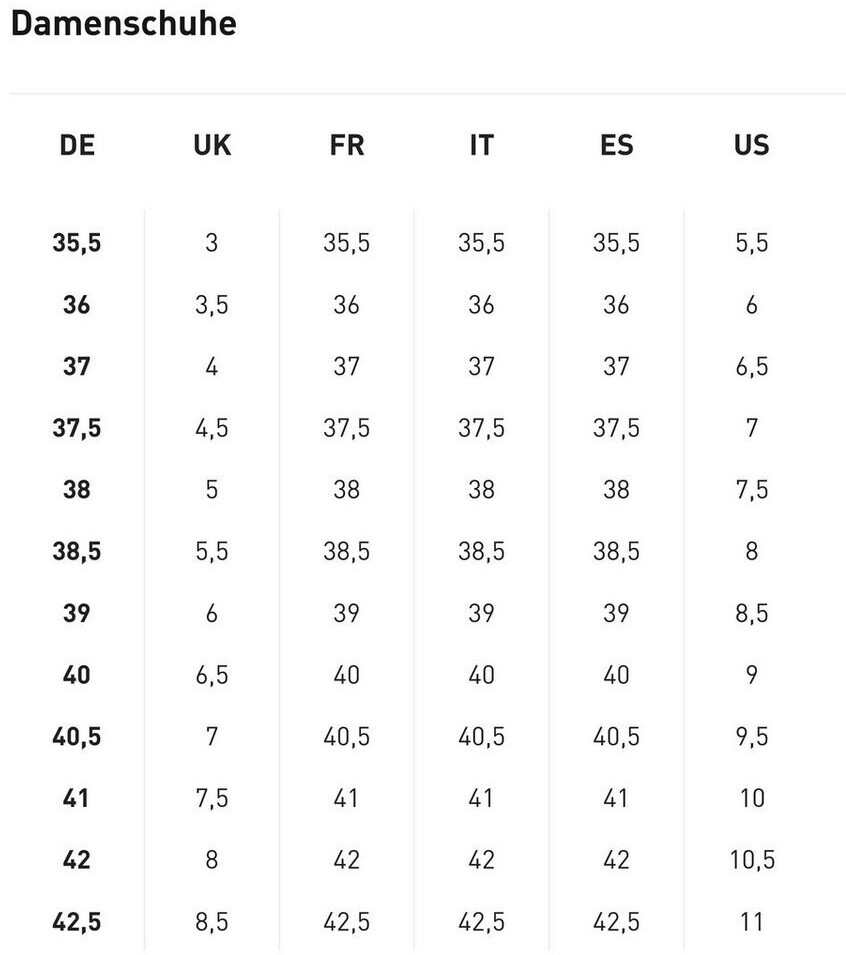Select the DE column header
846x955 pixels.
(x=77, y=145)
